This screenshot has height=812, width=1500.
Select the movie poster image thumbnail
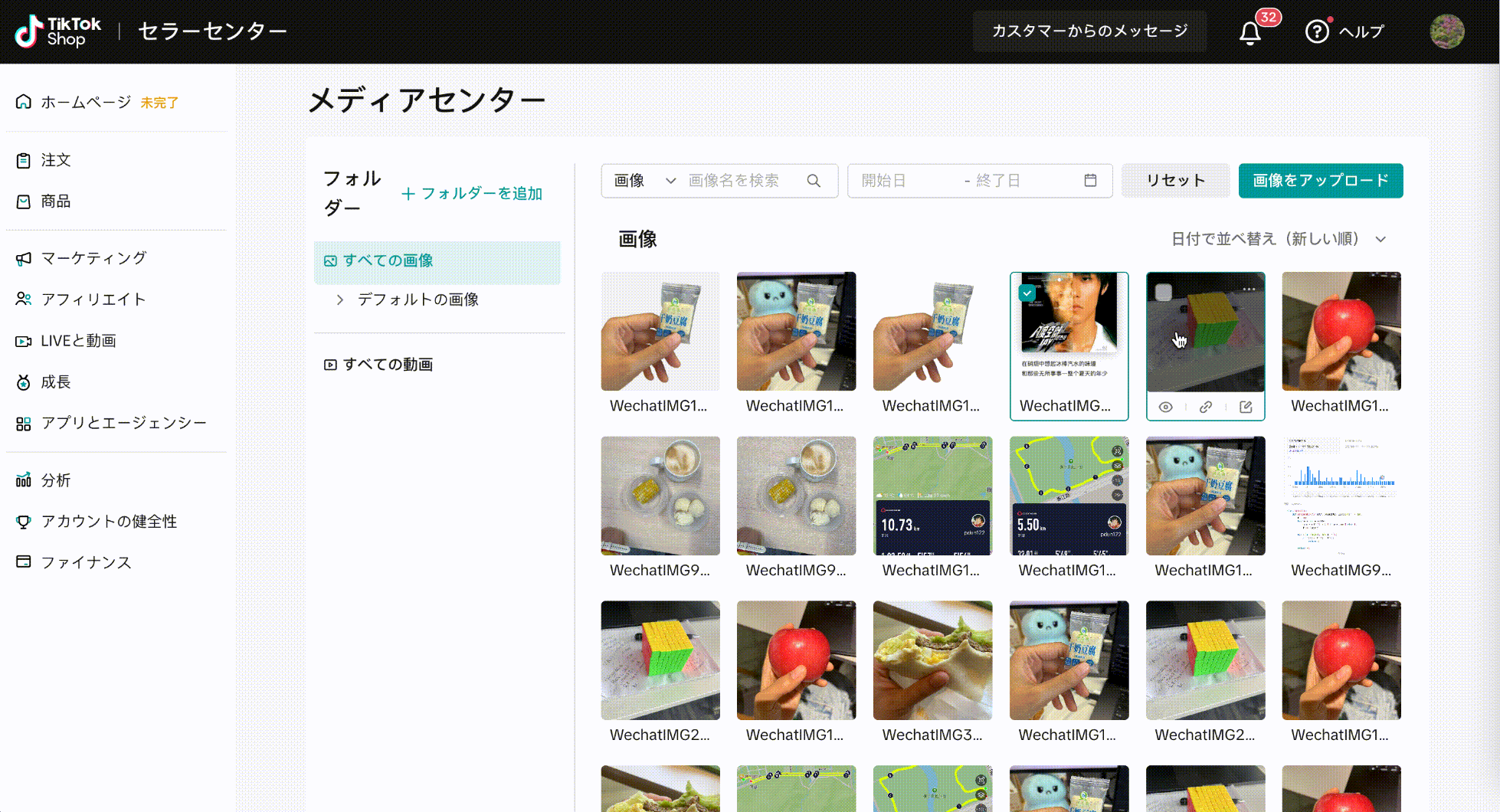pos(1069,331)
